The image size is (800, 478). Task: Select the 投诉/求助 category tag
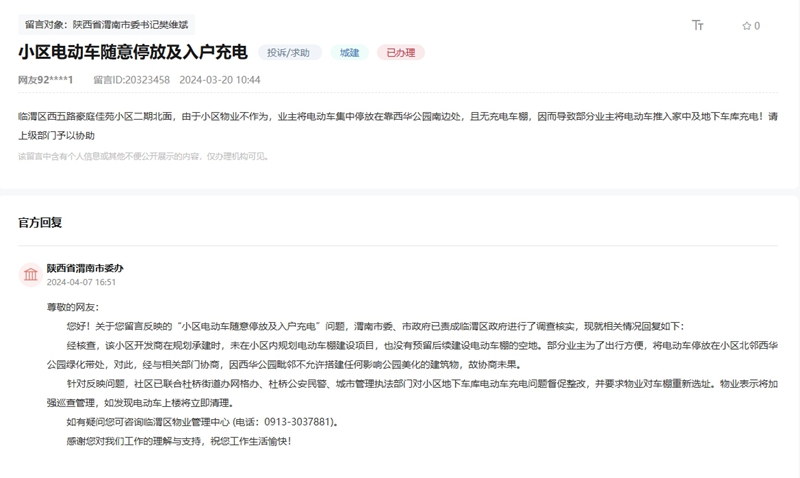[289, 53]
